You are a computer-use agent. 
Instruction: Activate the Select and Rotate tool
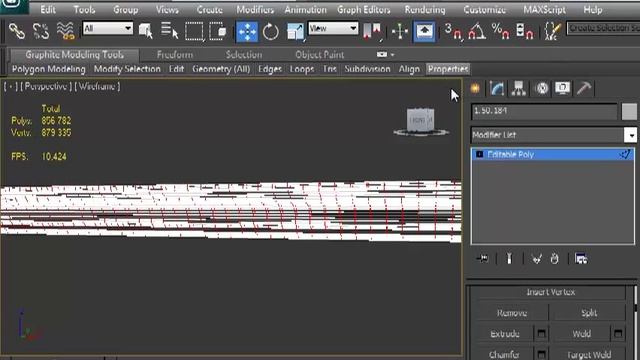(x=270, y=32)
